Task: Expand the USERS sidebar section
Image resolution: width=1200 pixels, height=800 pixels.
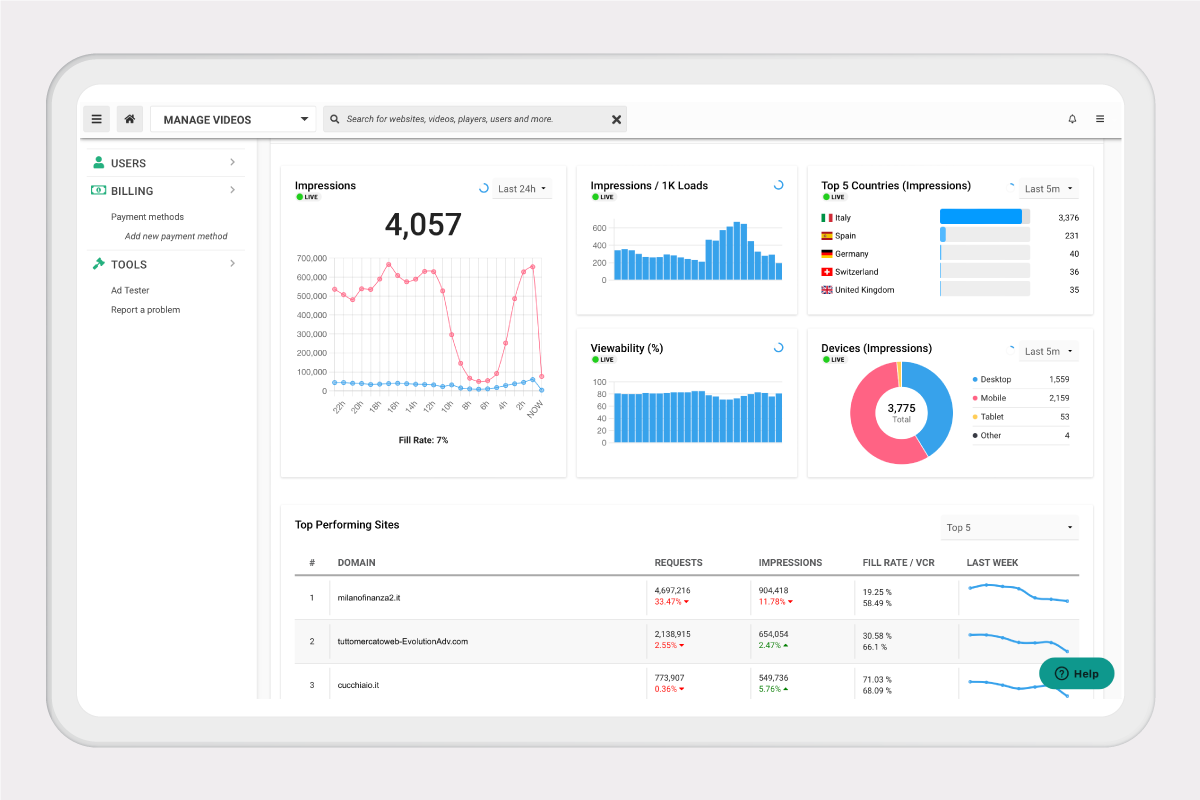Action: pos(166,163)
